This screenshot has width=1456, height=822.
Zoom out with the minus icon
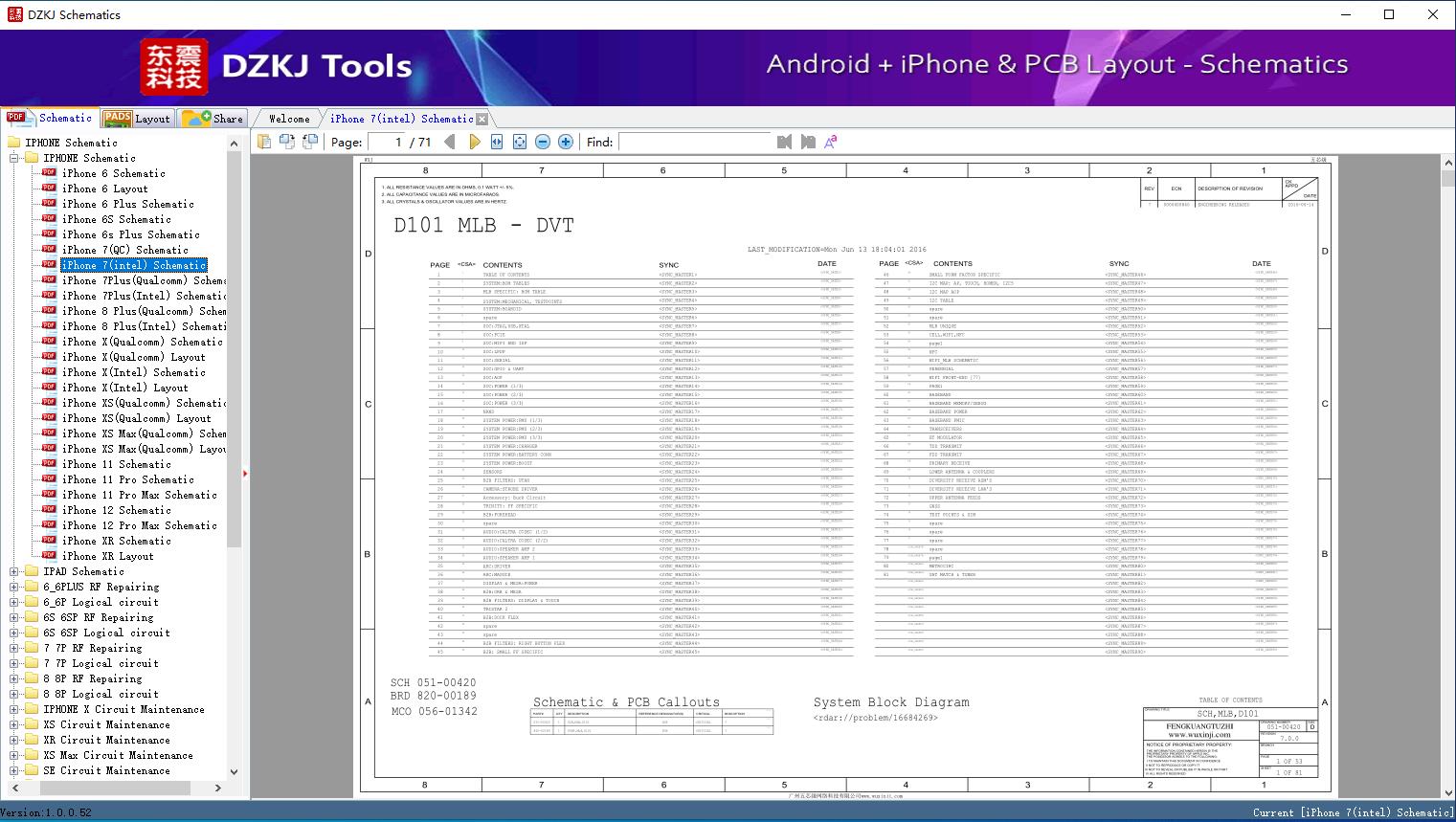pos(543,142)
